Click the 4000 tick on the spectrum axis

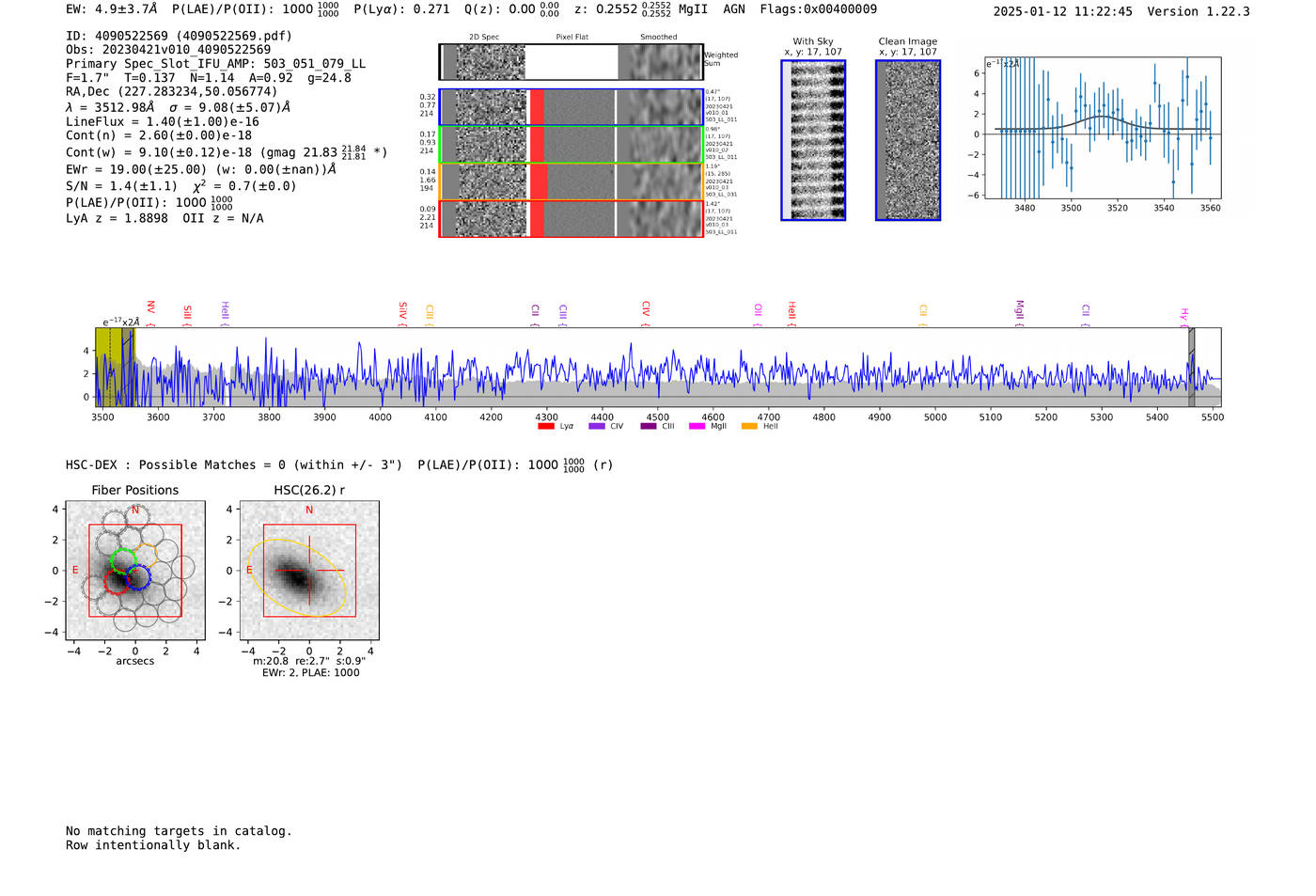click(380, 417)
